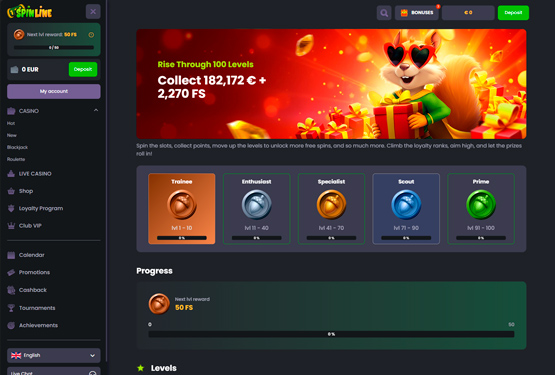The image size is (555, 375).
Task: Click the € 0 balance box in header
Action: [x=468, y=13]
